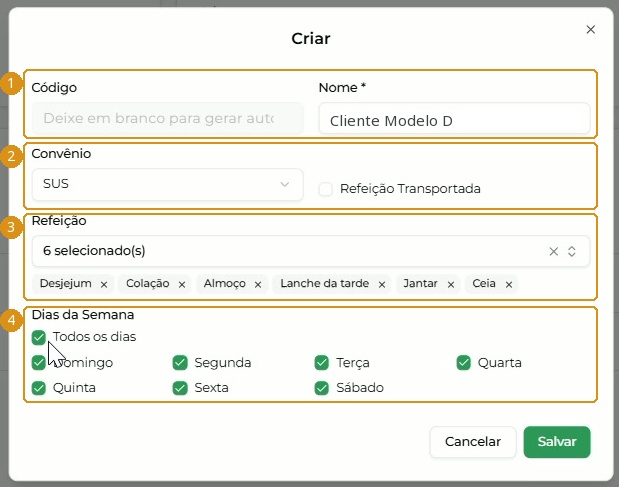Expand the Refeição multi-select arrows
This screenshot has width=619, height=487.
click(x=572, y=251)
